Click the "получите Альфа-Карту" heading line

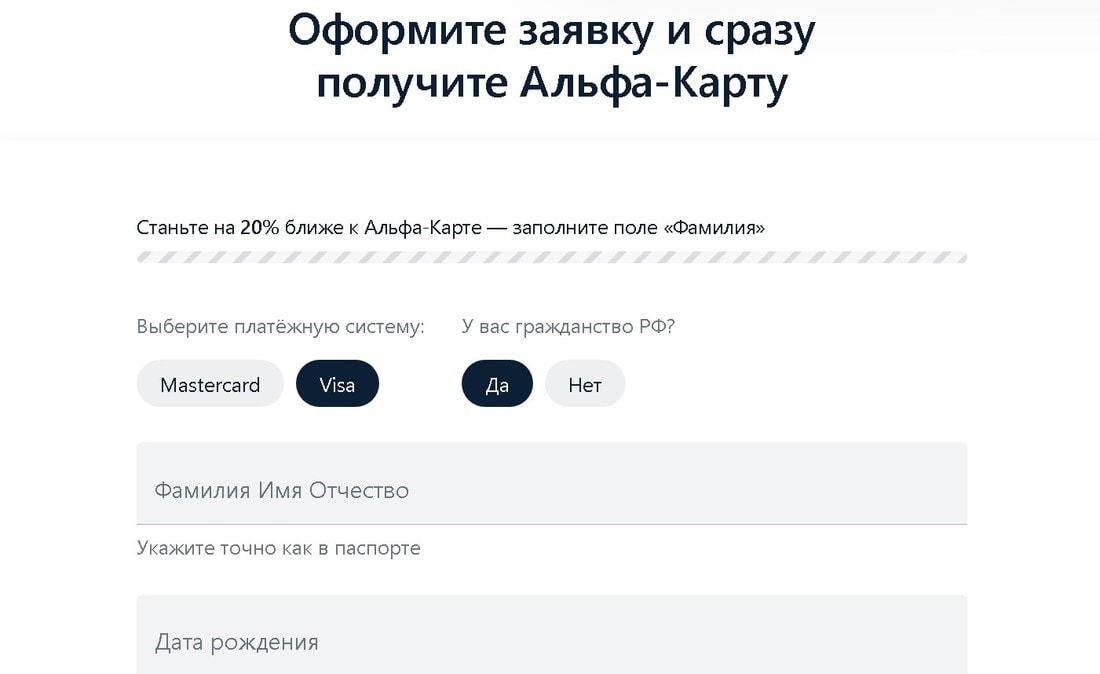551,84
